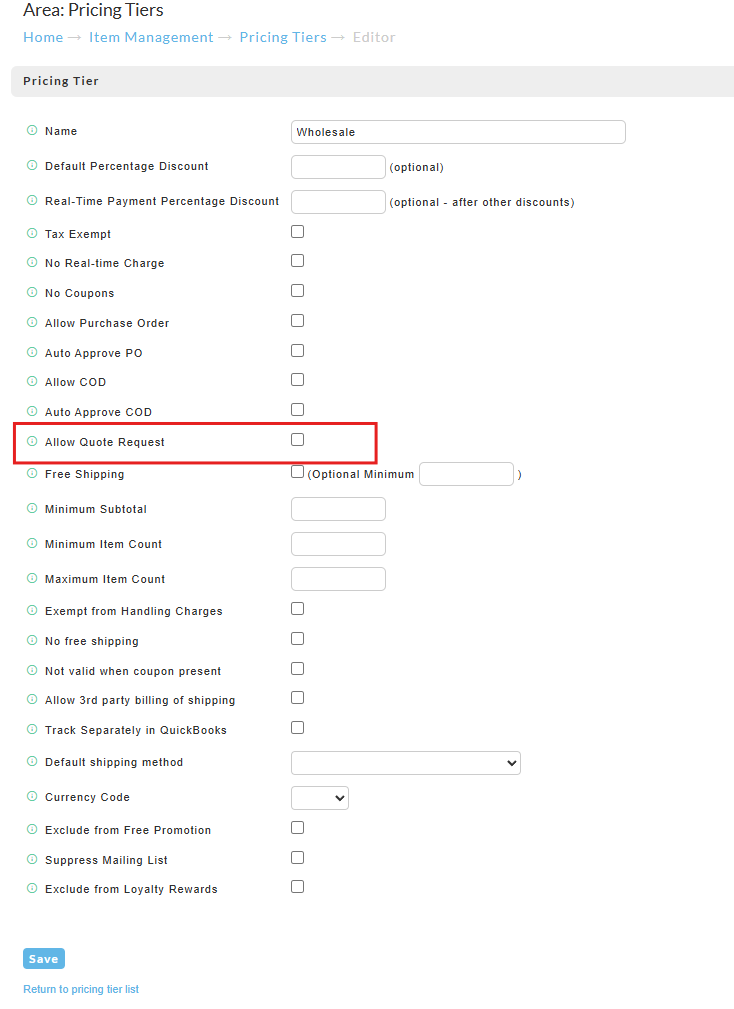Click the info icon beside Minimum Subtotal
The height and width of the screenshot is (1009, 734).
32,508
